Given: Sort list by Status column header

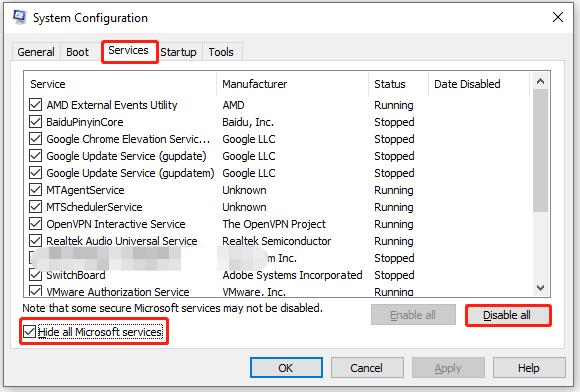Looking at the screenshot, I should pyautogui.click(x=398, y=84).
